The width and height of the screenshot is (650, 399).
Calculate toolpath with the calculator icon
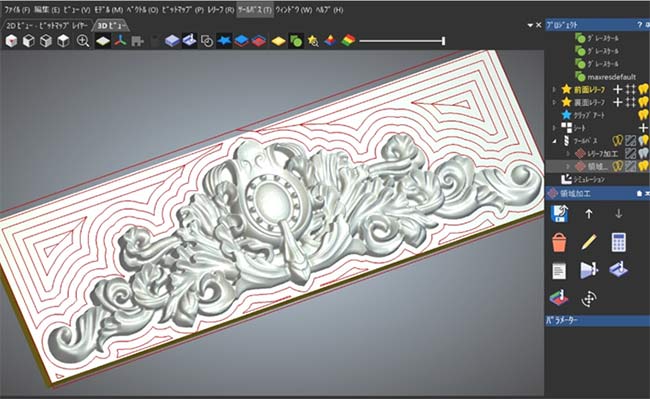coord(618,242)
